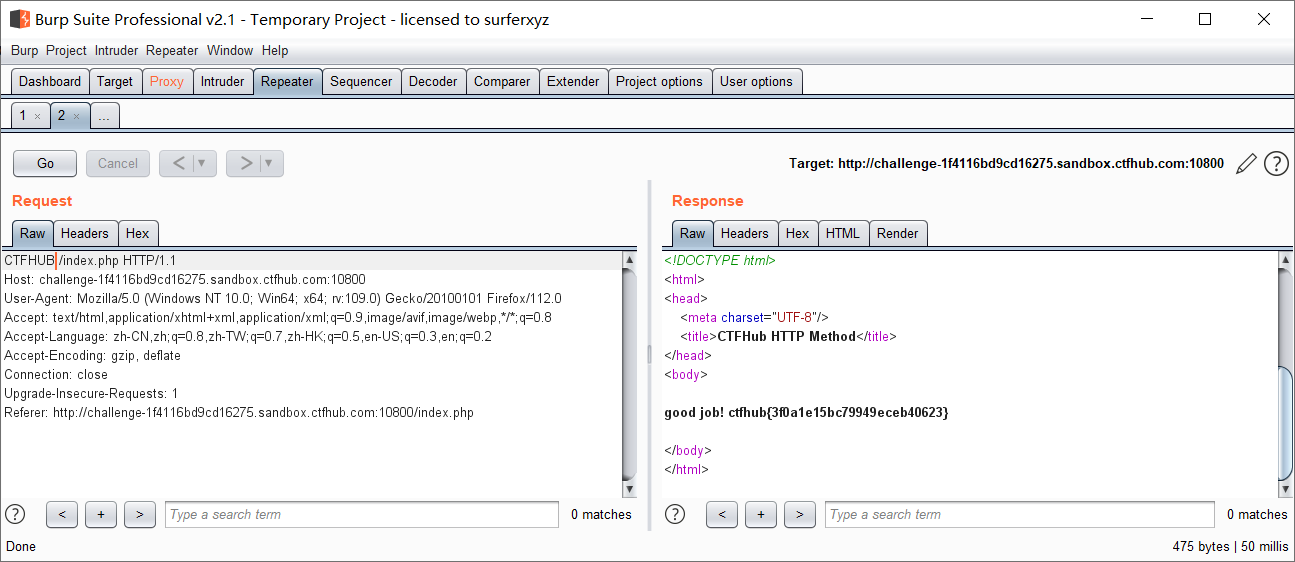The image size is (1295, 562).
Task: Switch to the Dashboard tab
Action: (x=50, y=81)
